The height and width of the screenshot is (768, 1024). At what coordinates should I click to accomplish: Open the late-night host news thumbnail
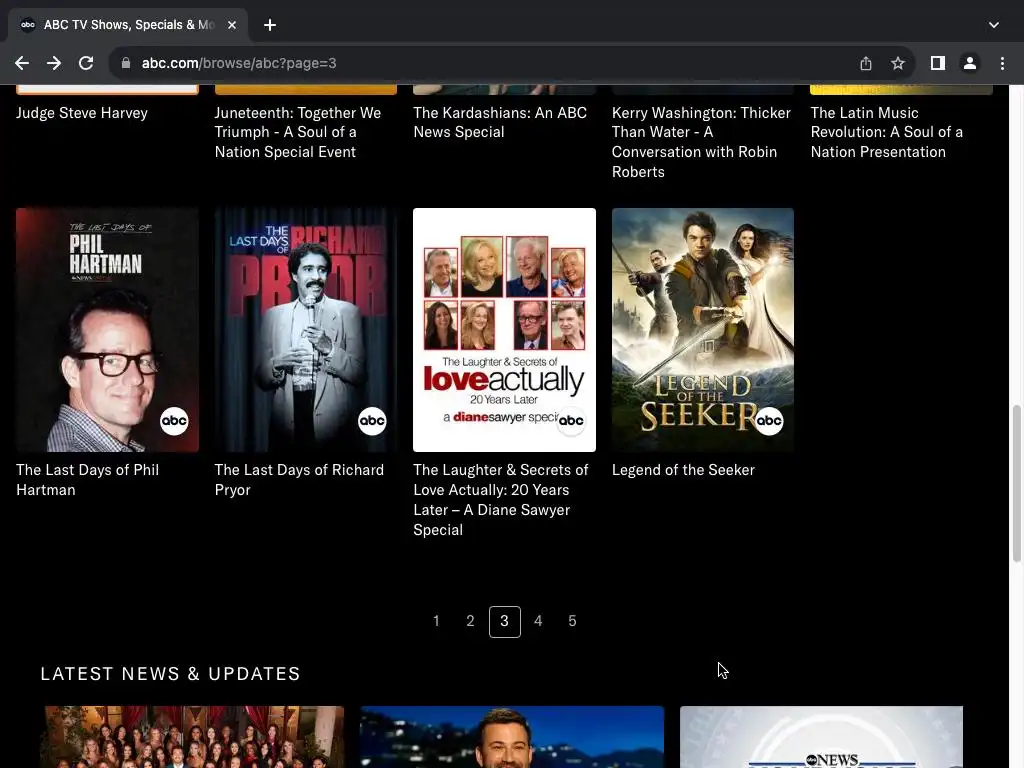(512, 737)
